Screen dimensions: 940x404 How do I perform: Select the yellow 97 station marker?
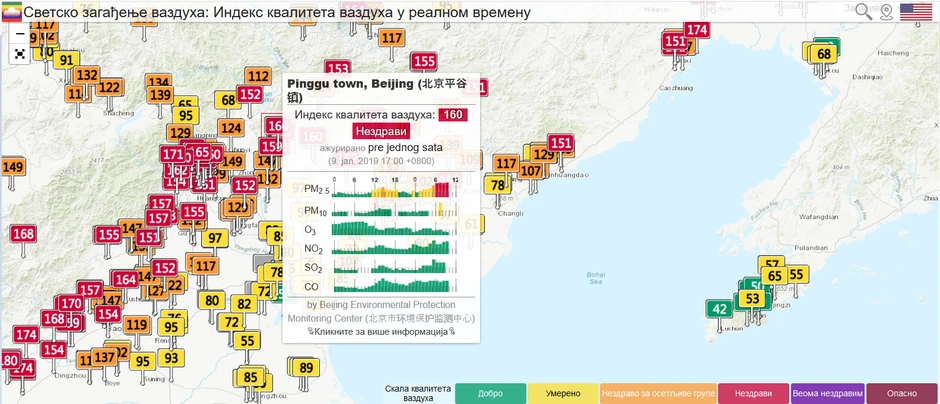pyautogui.click(x=214, y=238)
